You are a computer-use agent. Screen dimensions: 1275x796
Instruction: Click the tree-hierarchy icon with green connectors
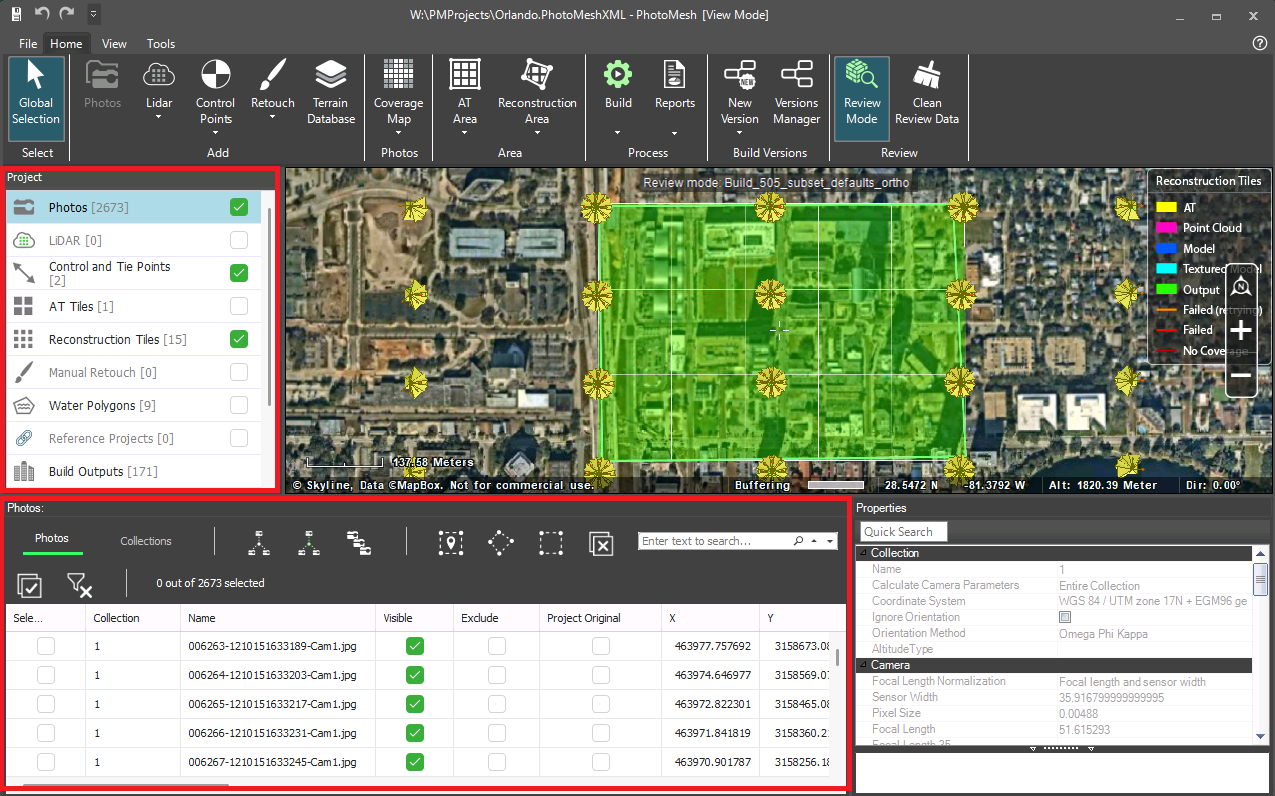(310, 542)
